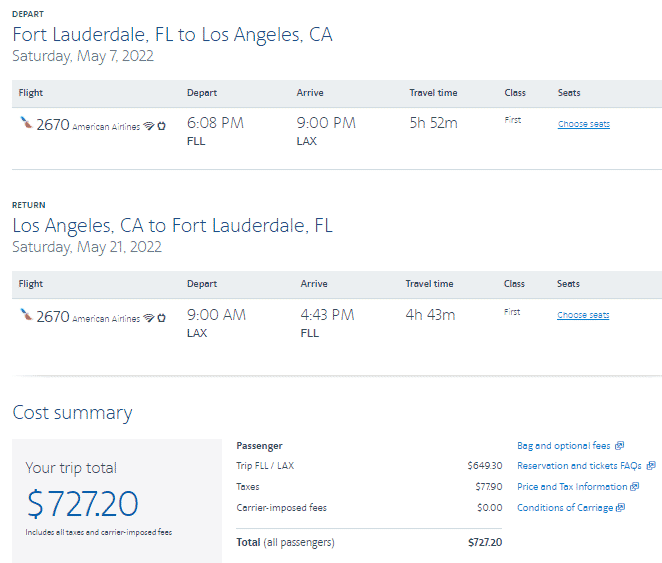Viewport: 662px width, 563px height.
Task: Click the Wi-Fi icon on the return flight
Action: pos(148,318)
